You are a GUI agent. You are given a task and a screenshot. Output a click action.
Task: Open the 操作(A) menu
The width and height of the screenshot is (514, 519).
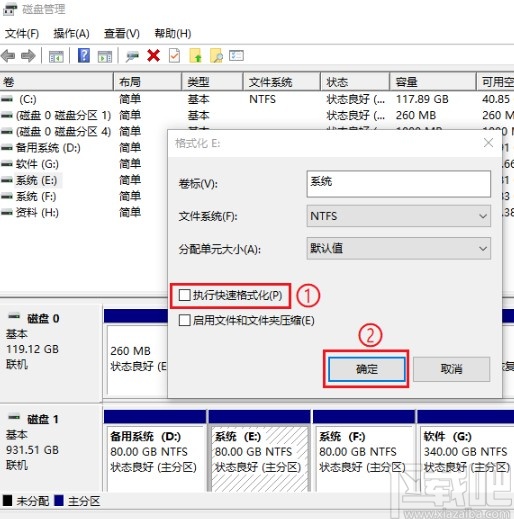(x=71, y=34)
